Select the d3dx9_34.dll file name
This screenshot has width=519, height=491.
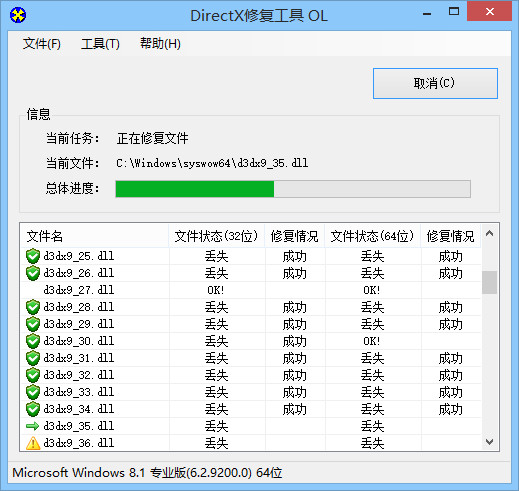click(x=79, y=409)
